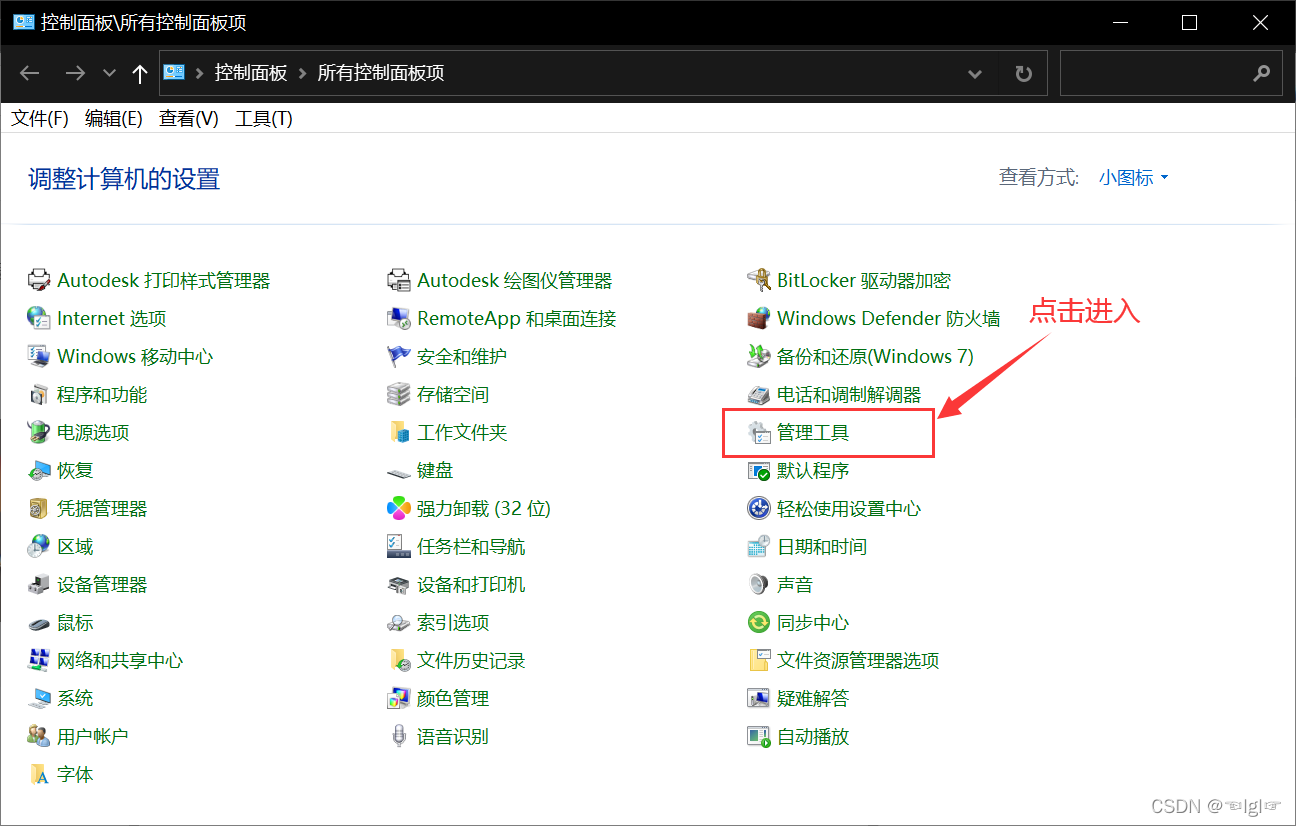Open the 任务栏和导航 icon
Viewport: 1296px width, 826px height.
pyautogui.click(x=399, y=546)
